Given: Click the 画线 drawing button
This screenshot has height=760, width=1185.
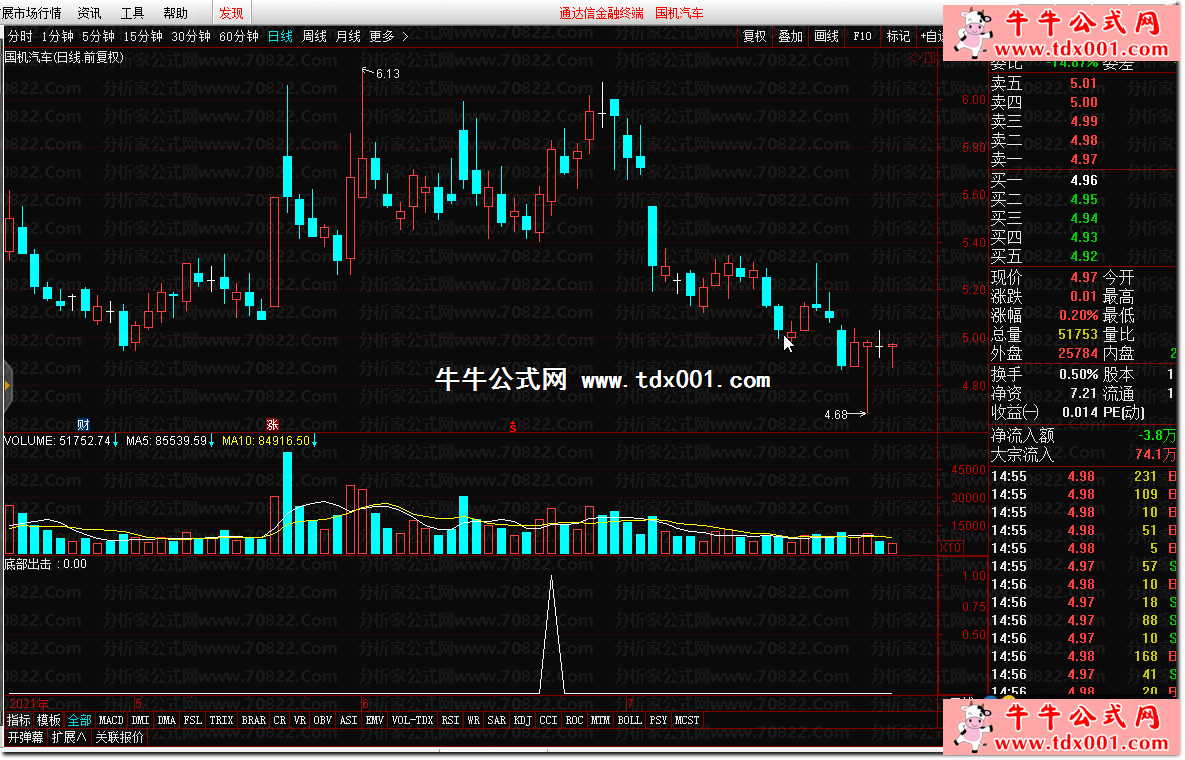Looking at the screenshot, I should [x=826, y=36].
